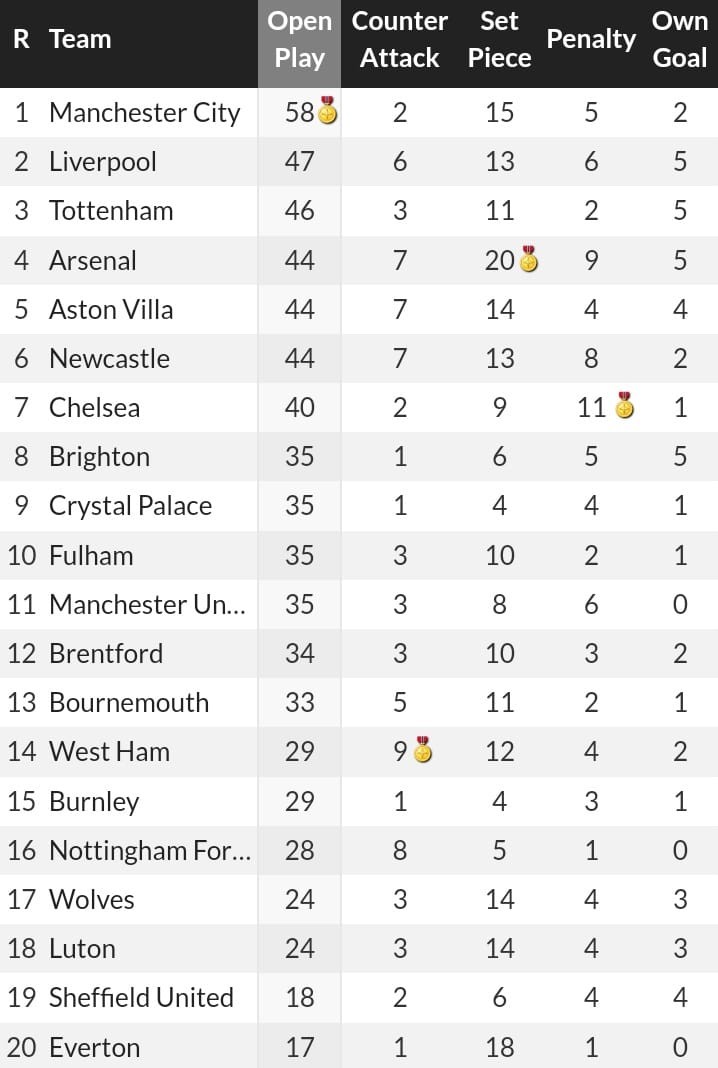The image size is (718, 1068).
Task: Sort by the Counter Attack column header
Action: tap(400, 39)
